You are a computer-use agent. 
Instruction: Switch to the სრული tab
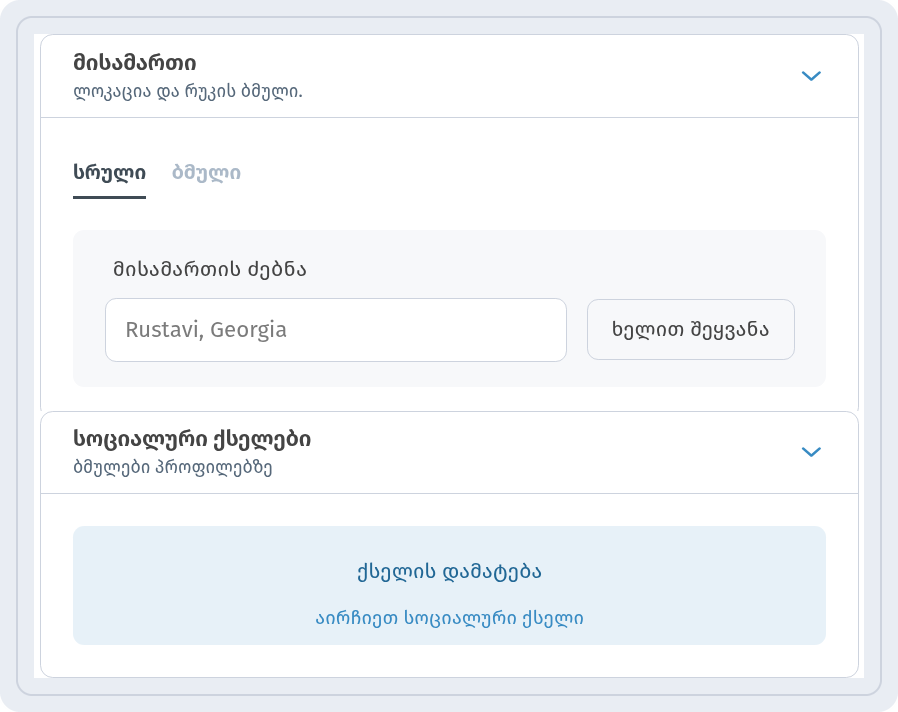(109, 172)
